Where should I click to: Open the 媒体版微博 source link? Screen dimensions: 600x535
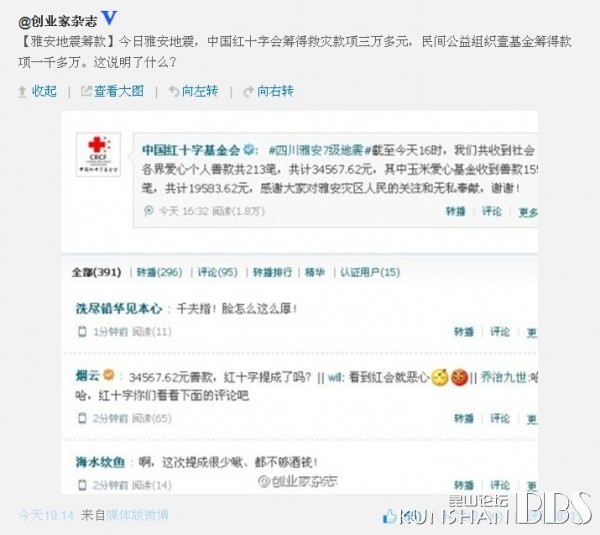137,515
